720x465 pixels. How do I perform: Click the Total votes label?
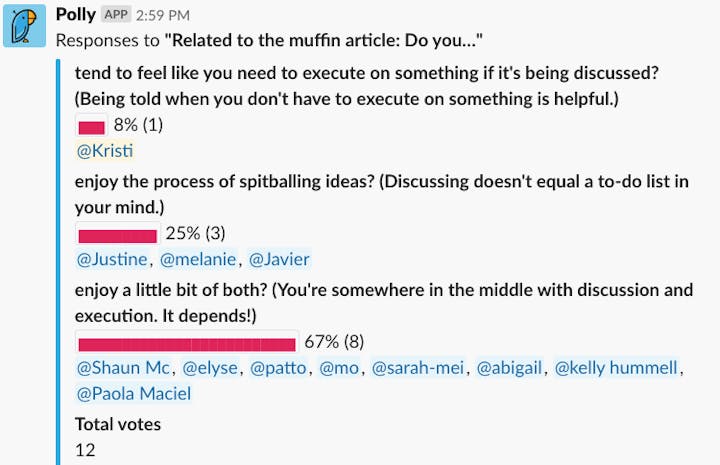coord(118,424)
